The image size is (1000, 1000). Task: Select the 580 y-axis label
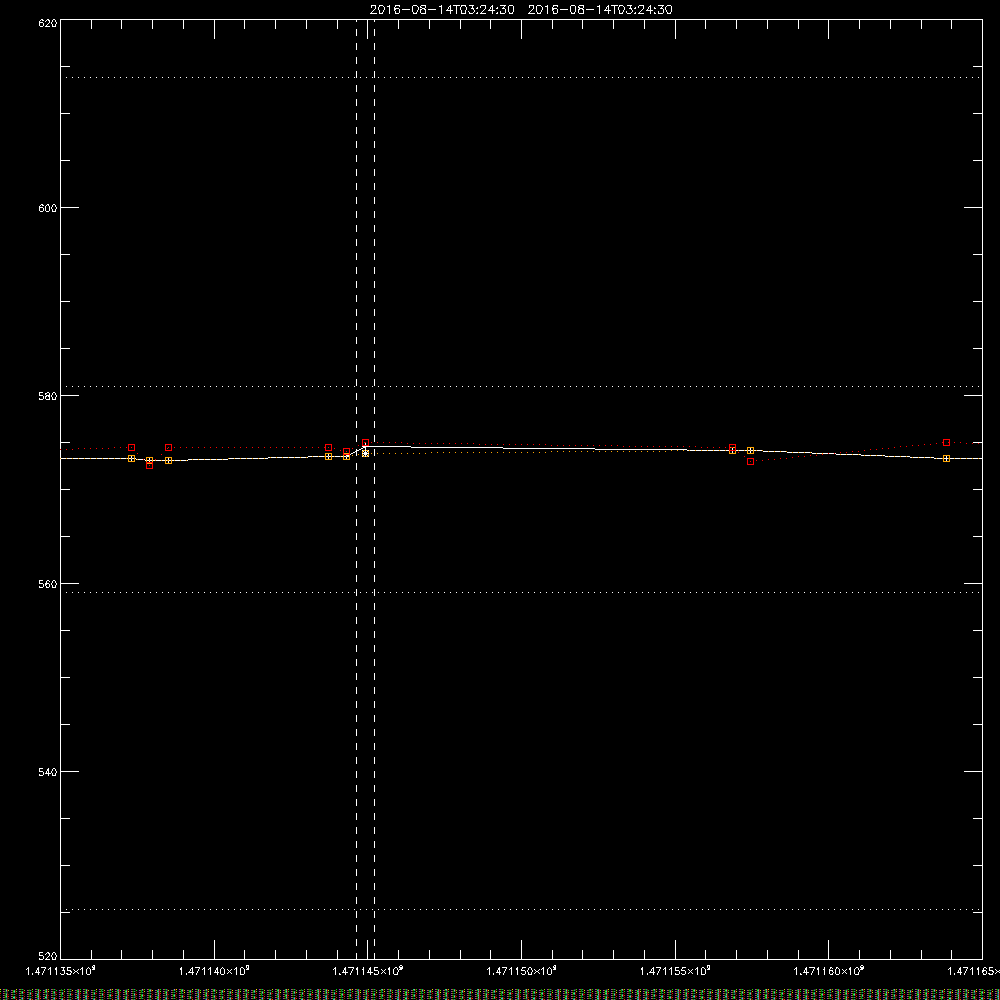coord(48,396)
